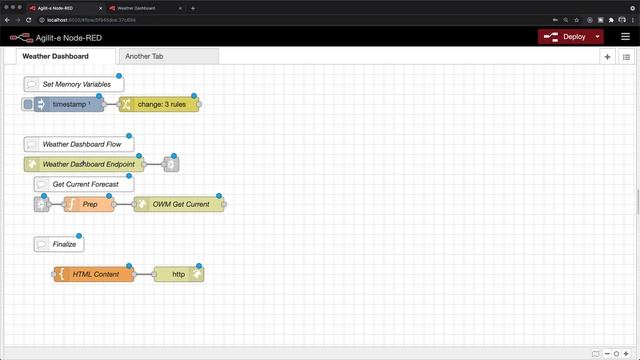Open the Deploy options dropdown arrow
The image size is (640, 360).
pyautogui.click(x=598, y=37)
